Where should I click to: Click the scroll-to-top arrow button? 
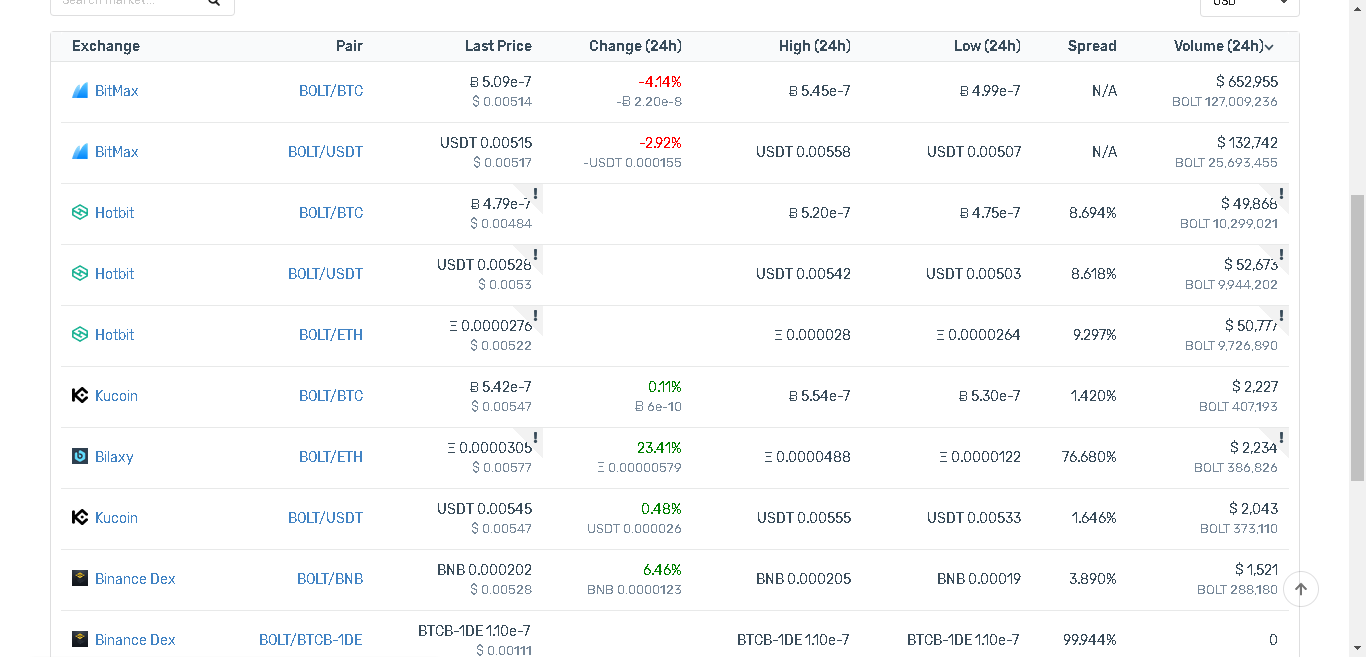coord(1301,590)
